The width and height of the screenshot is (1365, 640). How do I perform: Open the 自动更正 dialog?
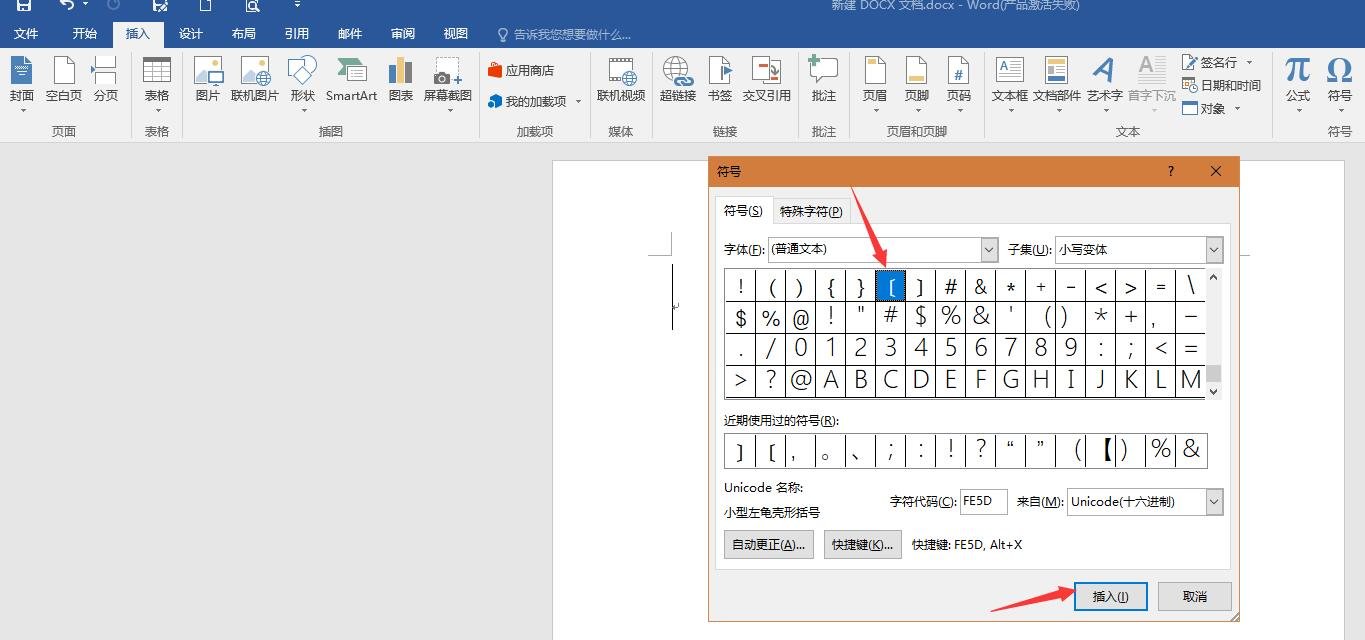coord(767,544)
